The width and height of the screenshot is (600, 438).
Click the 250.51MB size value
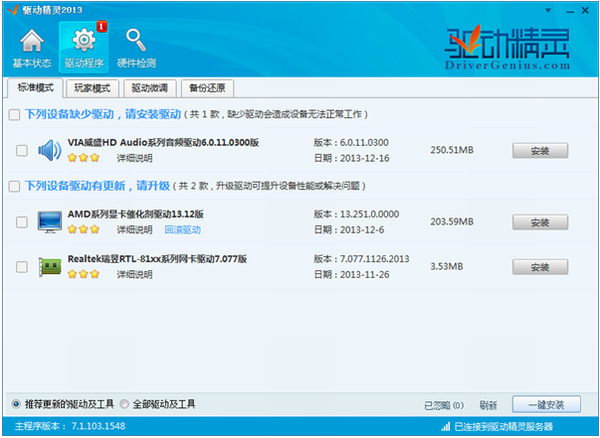[452, 150]
